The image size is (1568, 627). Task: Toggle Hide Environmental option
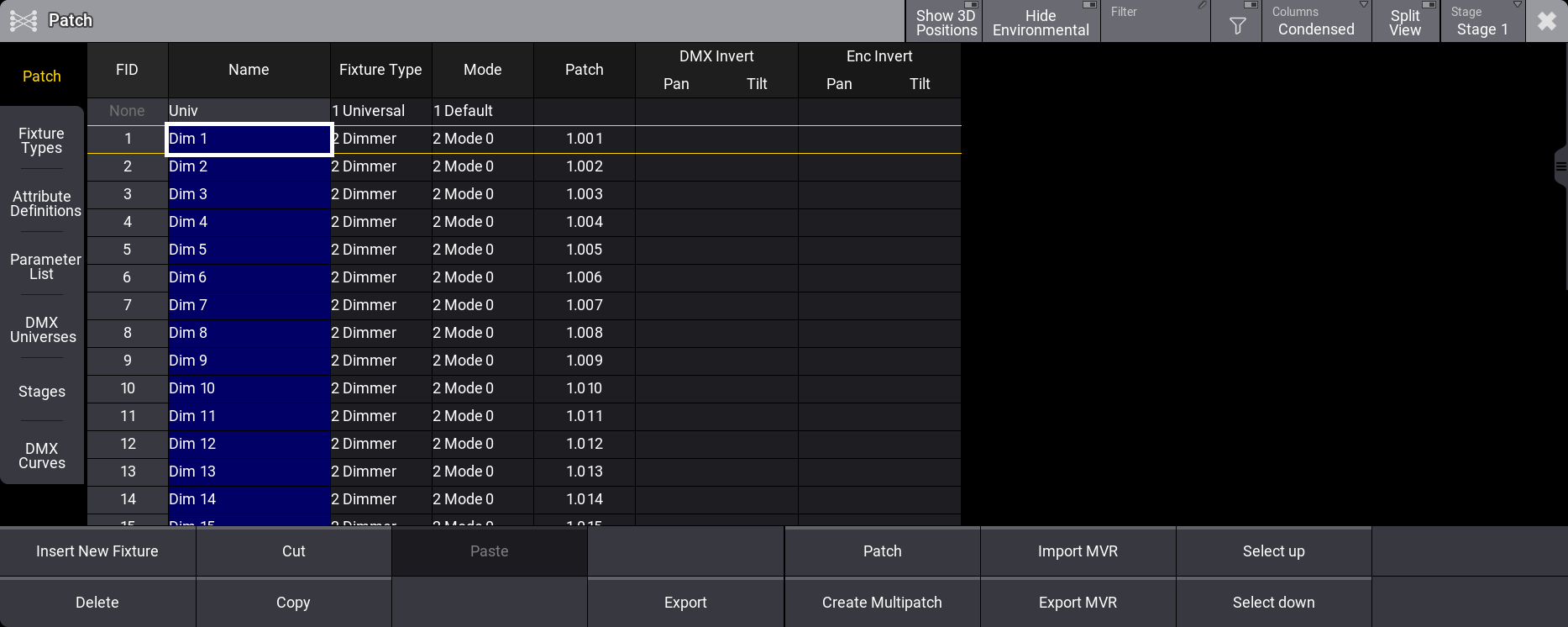(x=1041, y=22)
